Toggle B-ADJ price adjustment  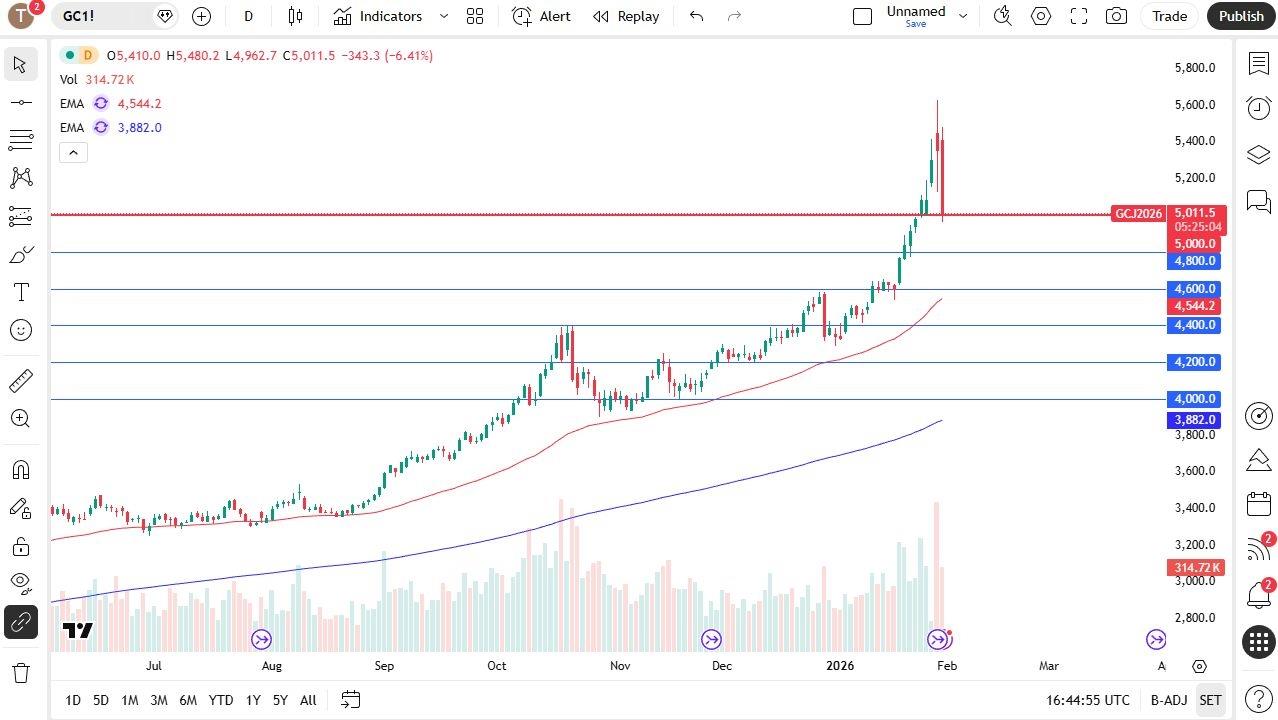point(1168,700)
